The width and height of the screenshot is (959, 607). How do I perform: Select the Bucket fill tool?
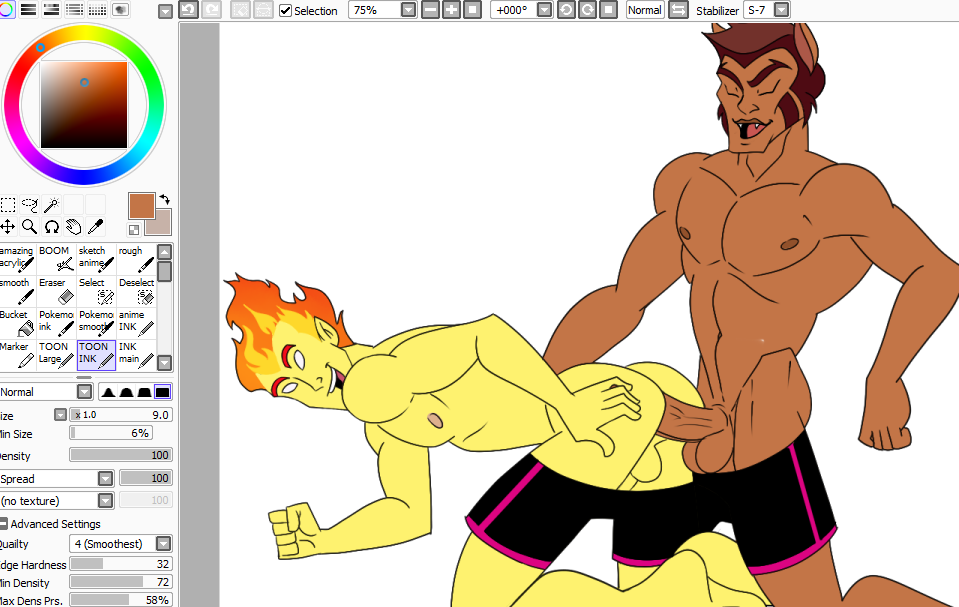(16, 322)
